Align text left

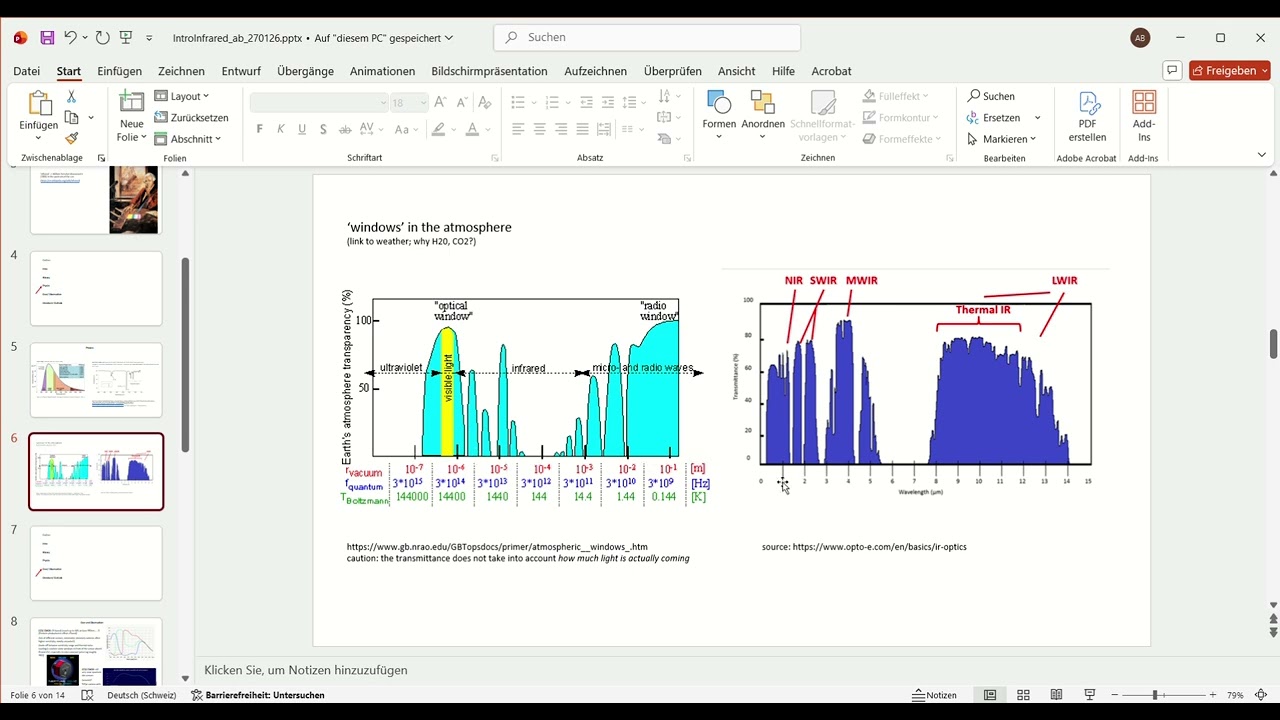tap(518, 129)
